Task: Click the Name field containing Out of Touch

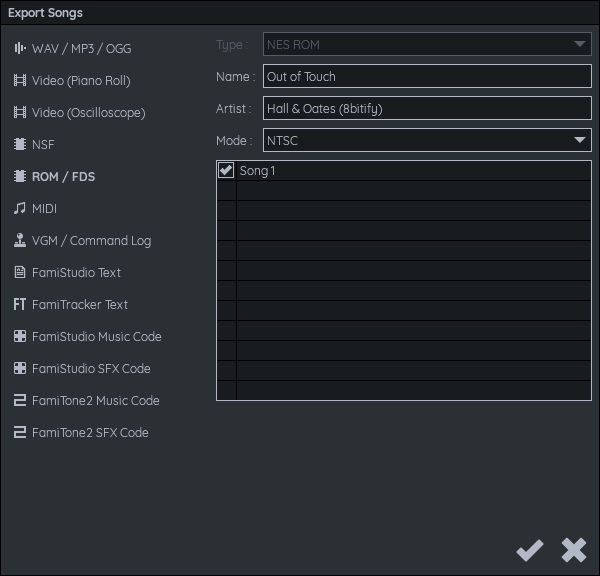Action: 427,77
